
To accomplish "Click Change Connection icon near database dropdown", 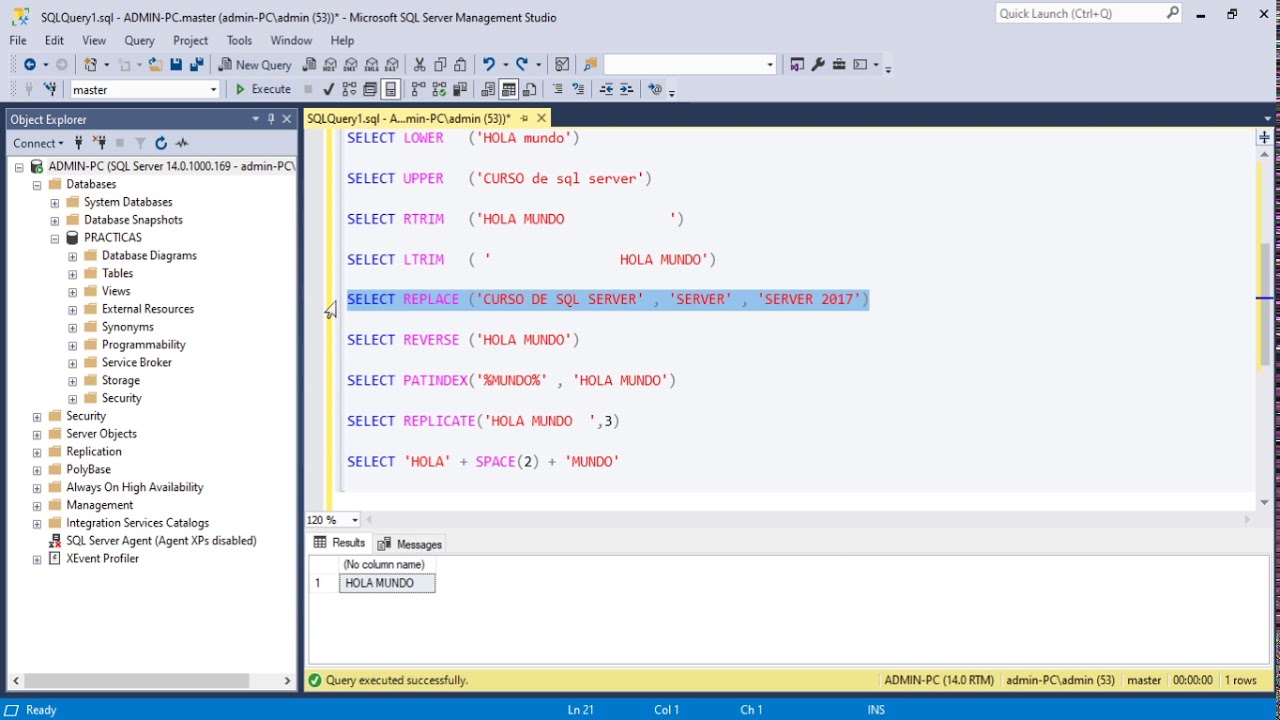I will pyautogui.click(x=49, y=89).
